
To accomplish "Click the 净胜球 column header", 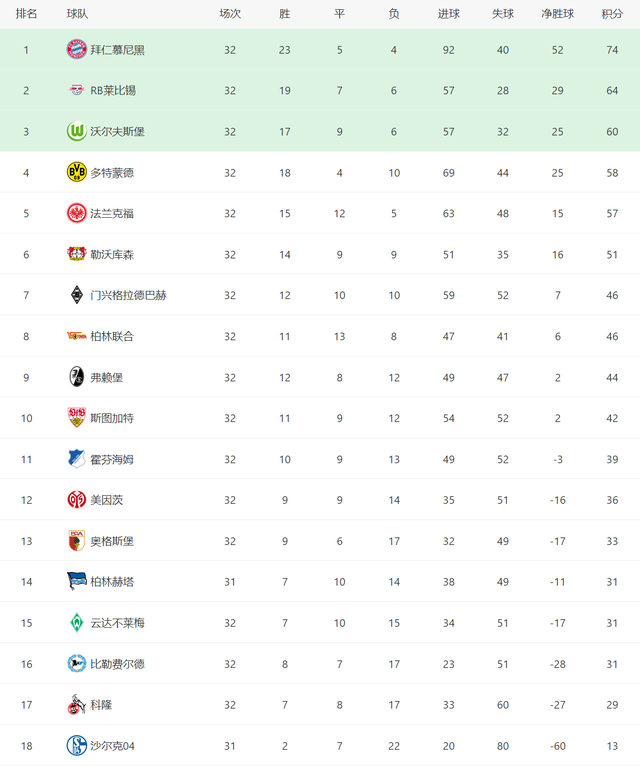I will 557,14.
